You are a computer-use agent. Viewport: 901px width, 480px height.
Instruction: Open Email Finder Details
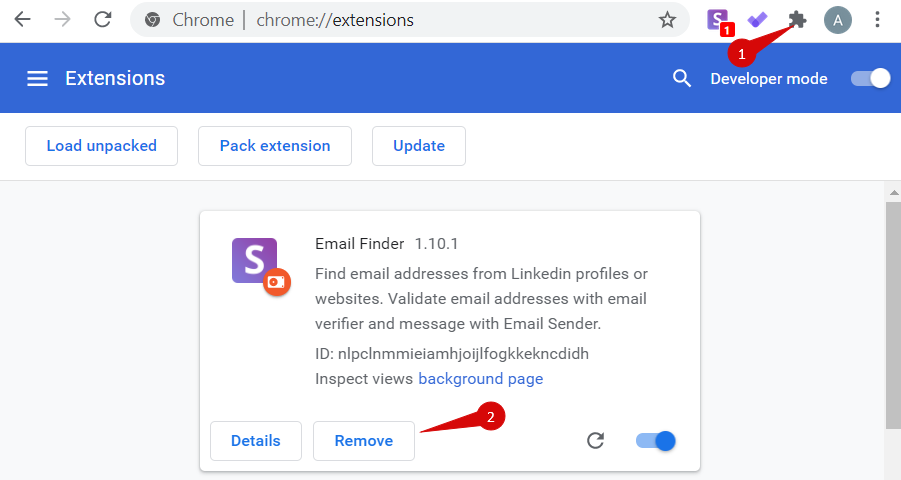pyautogui.click(x=256, y=441)
